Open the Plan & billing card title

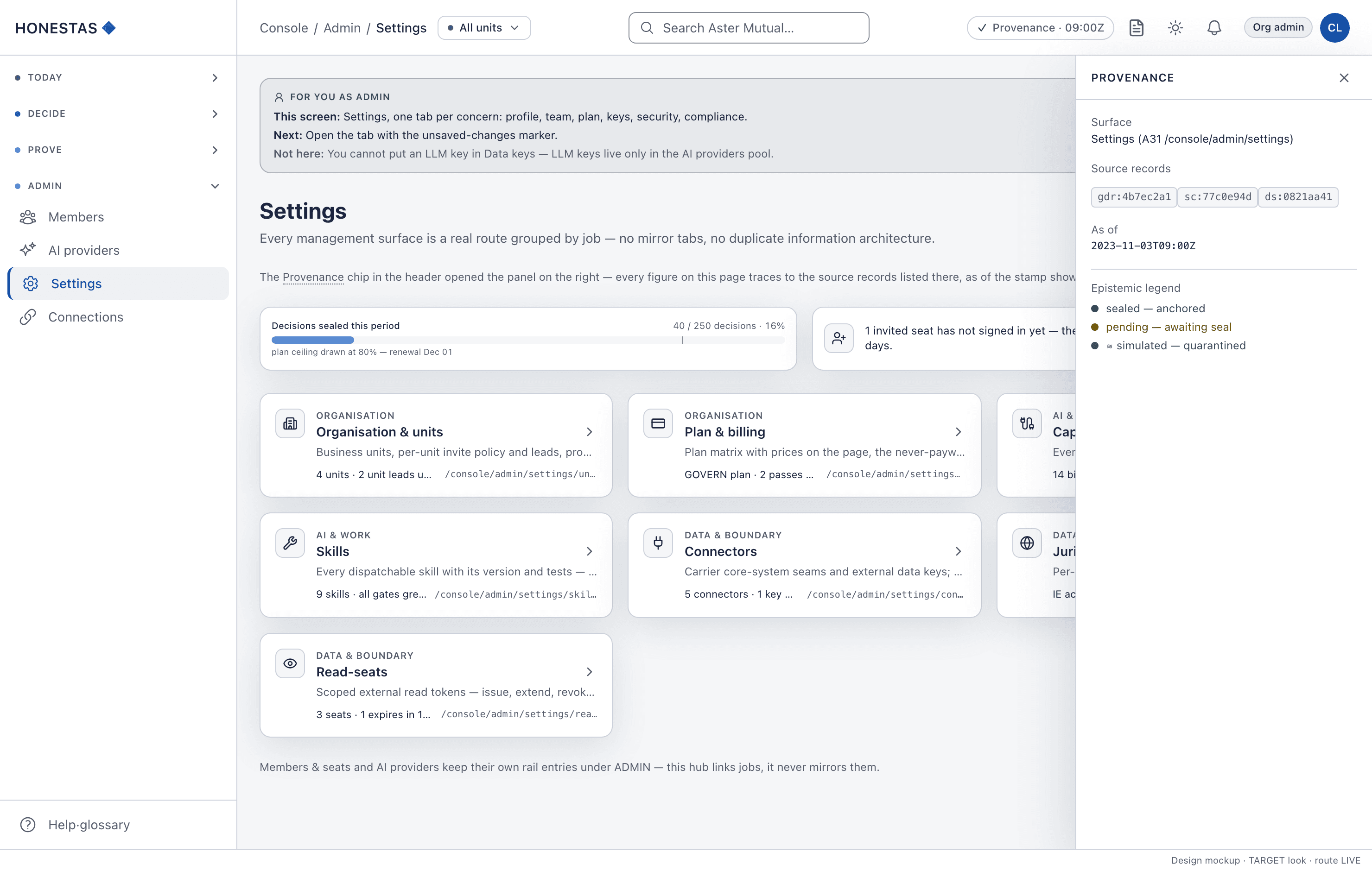pyautogui.click(x=725, y=432)
